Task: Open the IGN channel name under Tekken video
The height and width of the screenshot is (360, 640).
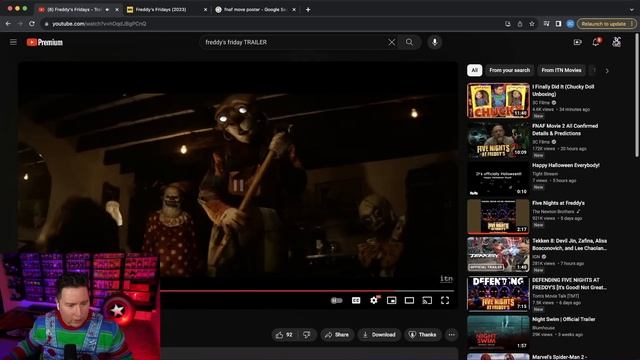Action: coord(536,257)
